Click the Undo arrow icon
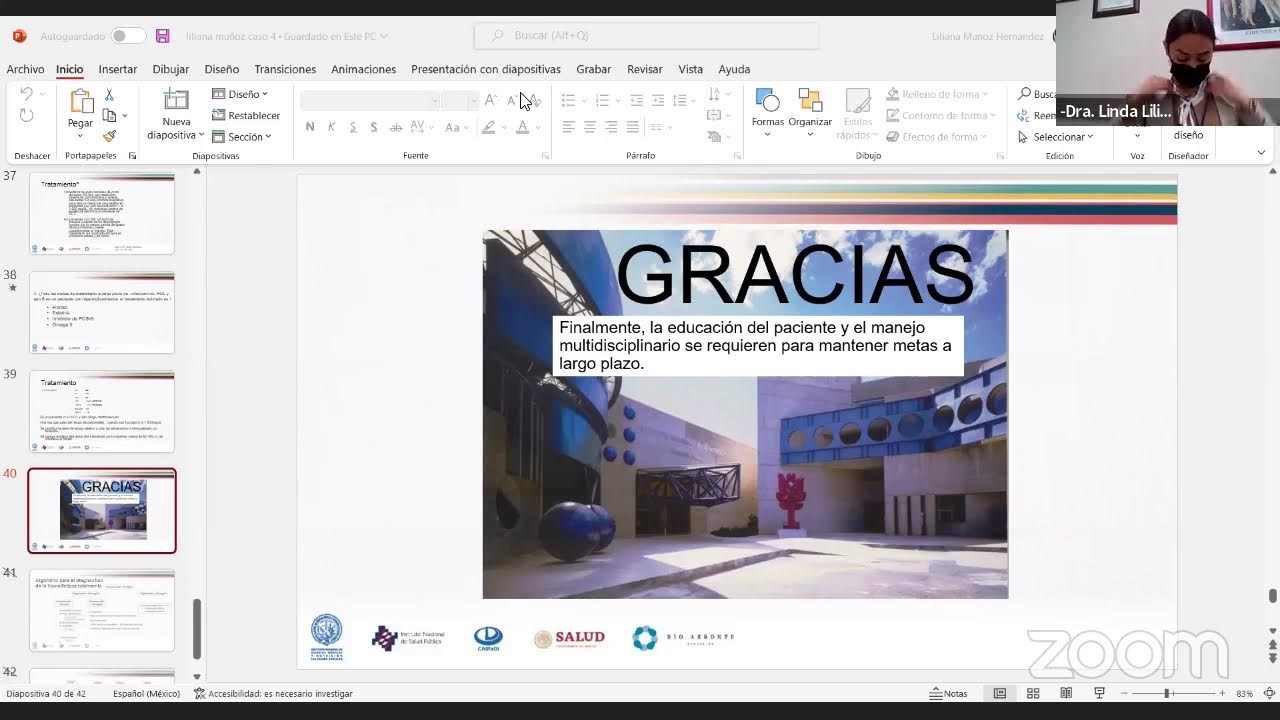This screenshot has height=720, width=1280. 27,94
